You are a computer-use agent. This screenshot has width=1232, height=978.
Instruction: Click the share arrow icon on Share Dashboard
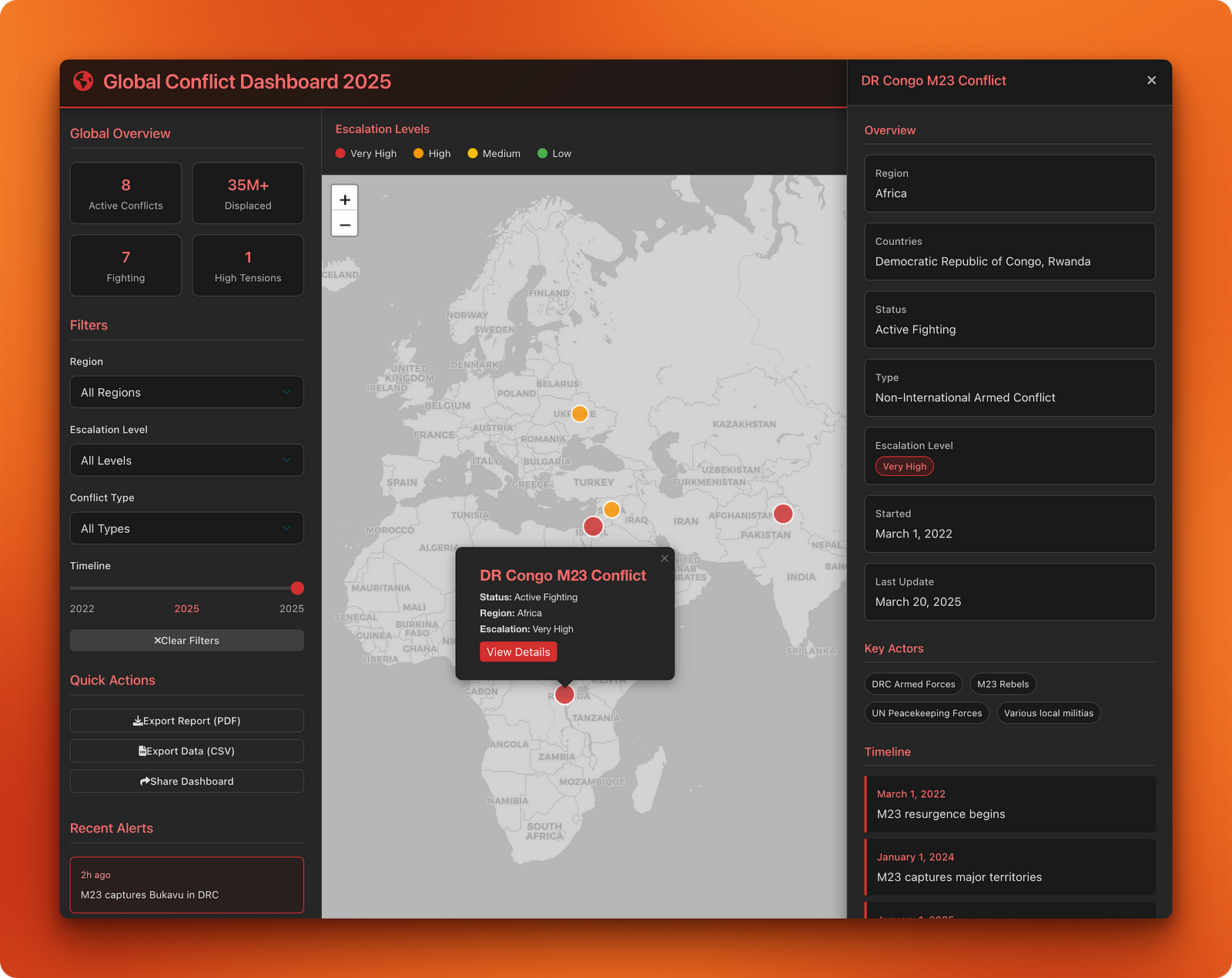[x=145, y=781]
